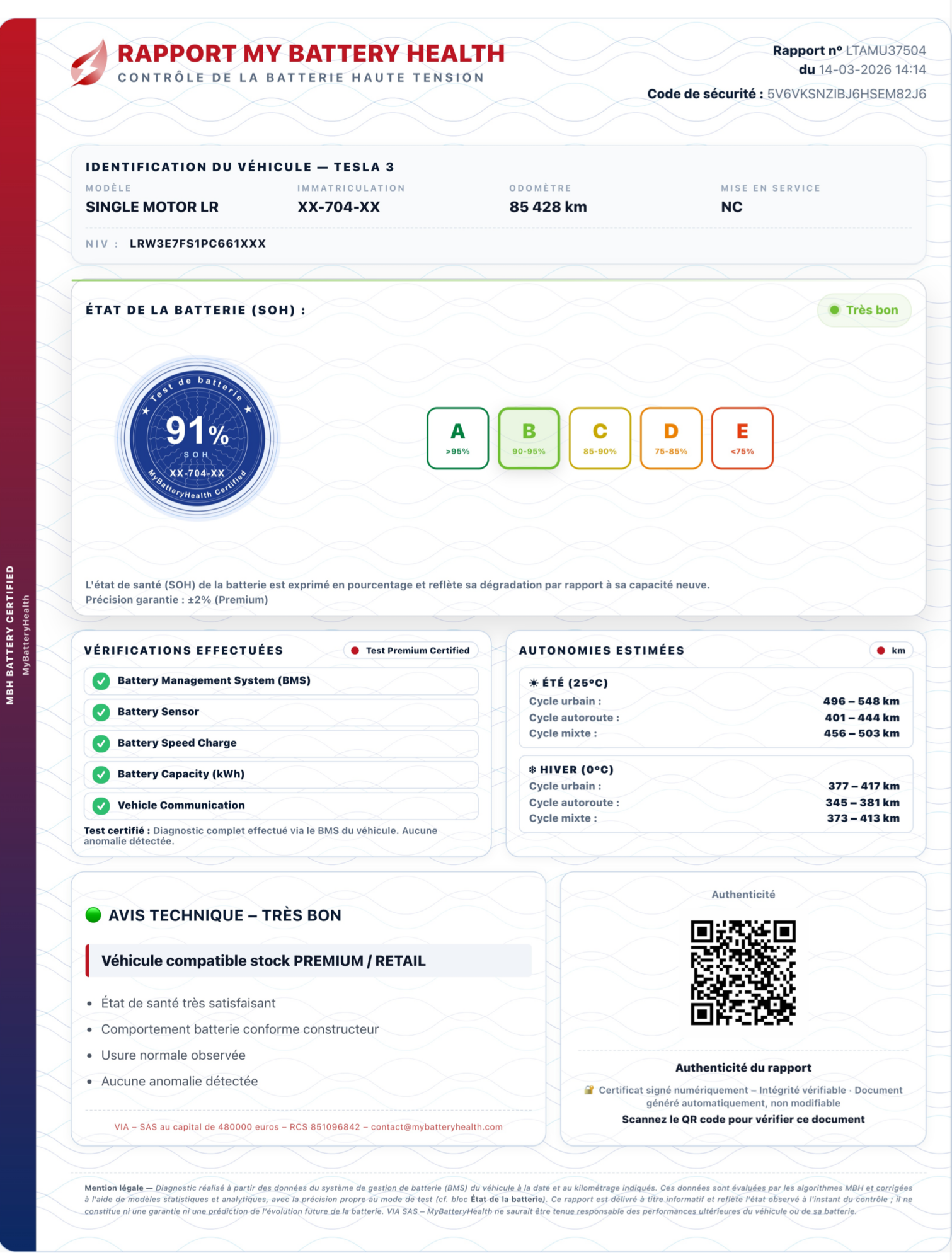The width and height of the screenshot is (952, 1260).
Task: Click the Battery Sensor verification row
Action: point(281,712)
